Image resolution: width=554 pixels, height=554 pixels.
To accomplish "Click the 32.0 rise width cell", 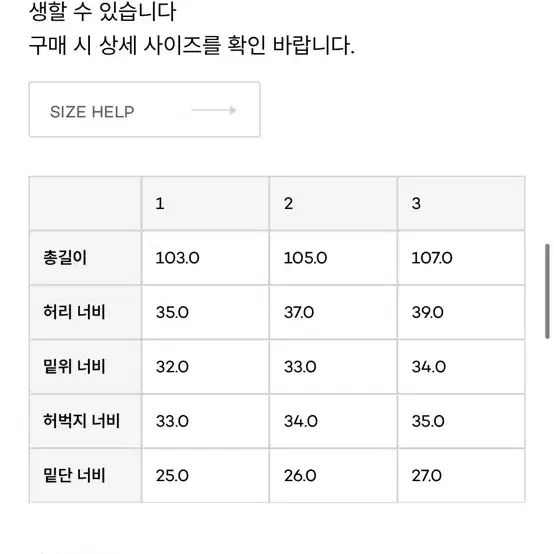I will pyautogui.click(x=205, y=367).
